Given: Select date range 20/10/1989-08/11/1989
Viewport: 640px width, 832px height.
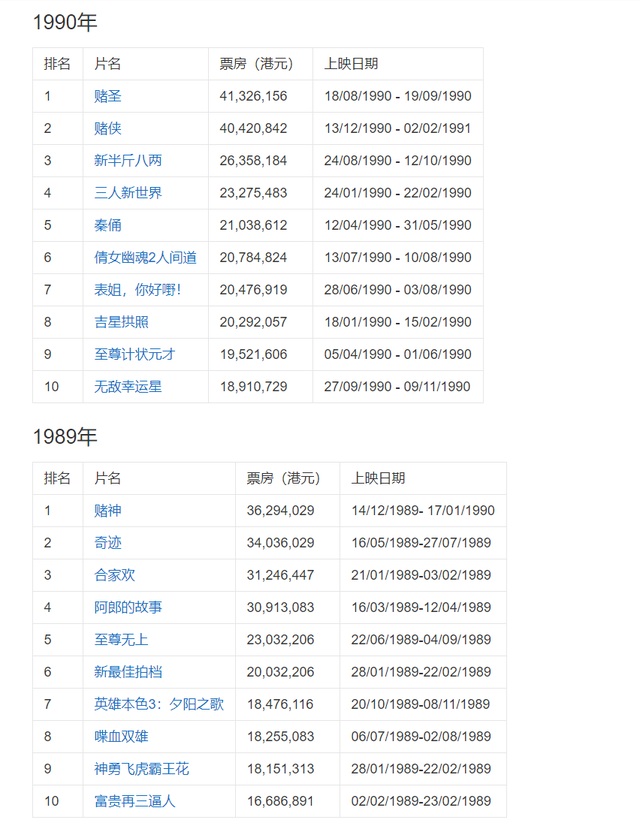Looking at the screenshot, I should tap(420, 705).
